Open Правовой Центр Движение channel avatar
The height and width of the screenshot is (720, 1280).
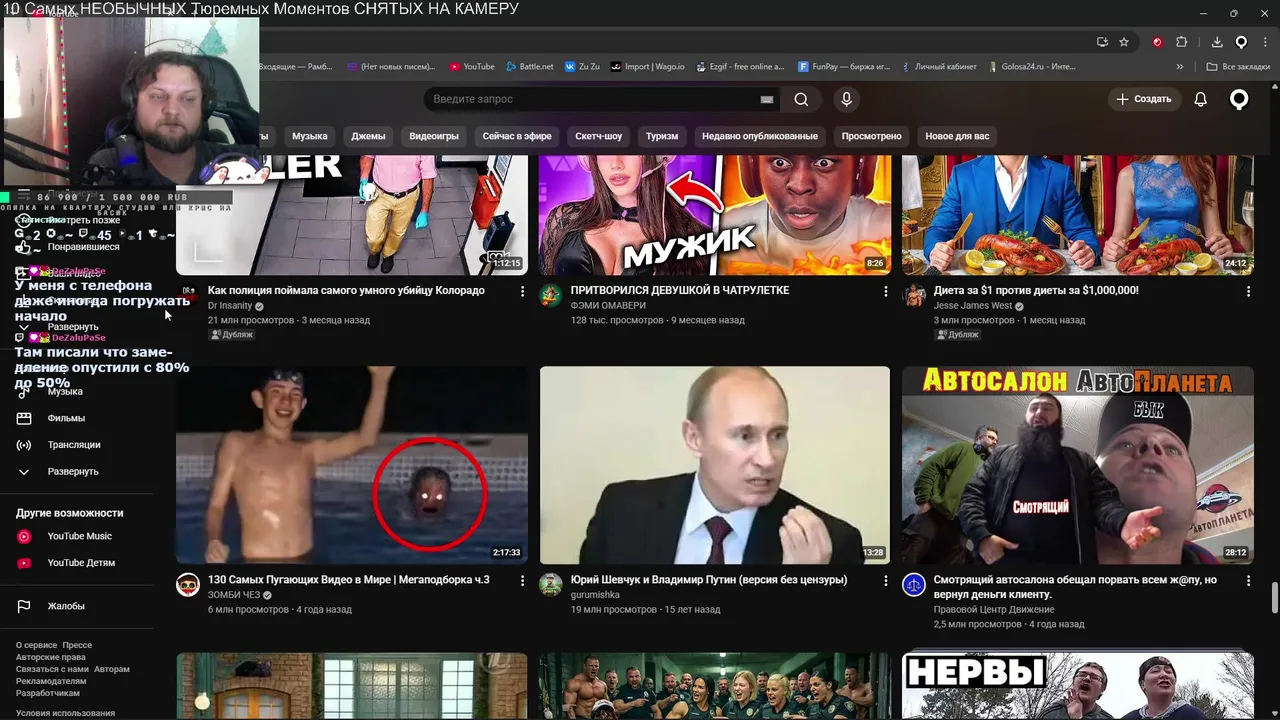coord(914,584)
